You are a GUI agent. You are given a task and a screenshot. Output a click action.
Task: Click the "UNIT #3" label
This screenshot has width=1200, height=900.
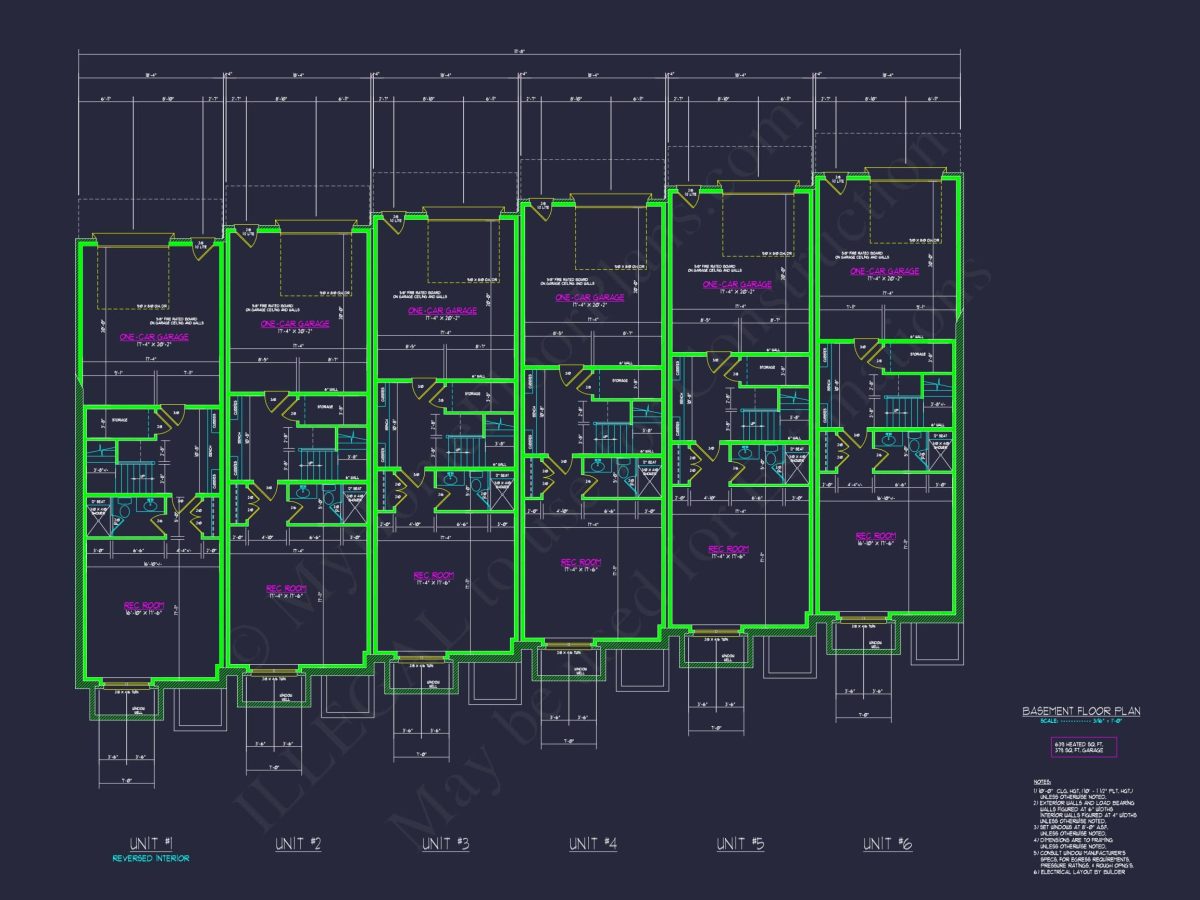[445, 843]
